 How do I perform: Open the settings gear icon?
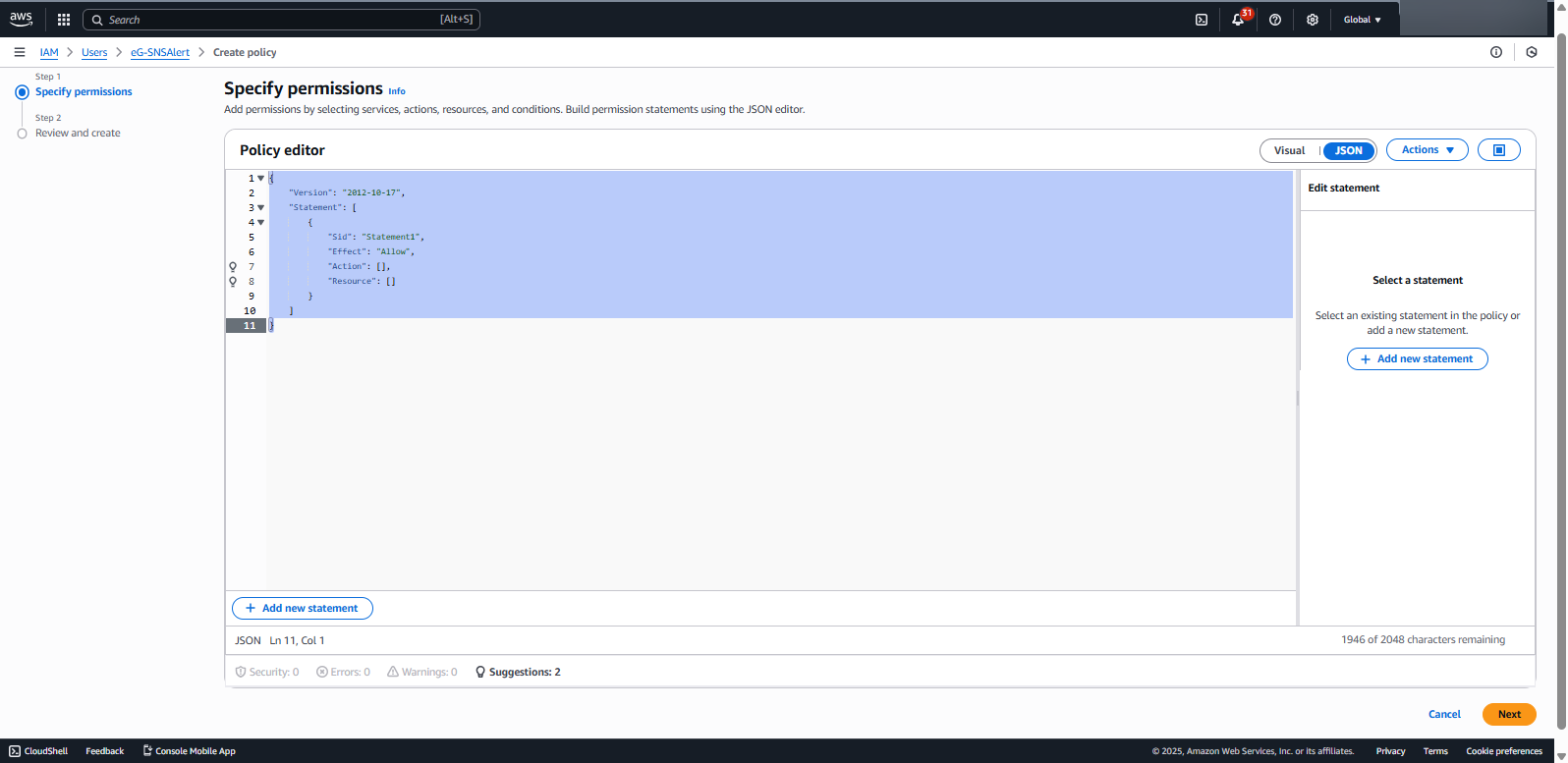1313,20
